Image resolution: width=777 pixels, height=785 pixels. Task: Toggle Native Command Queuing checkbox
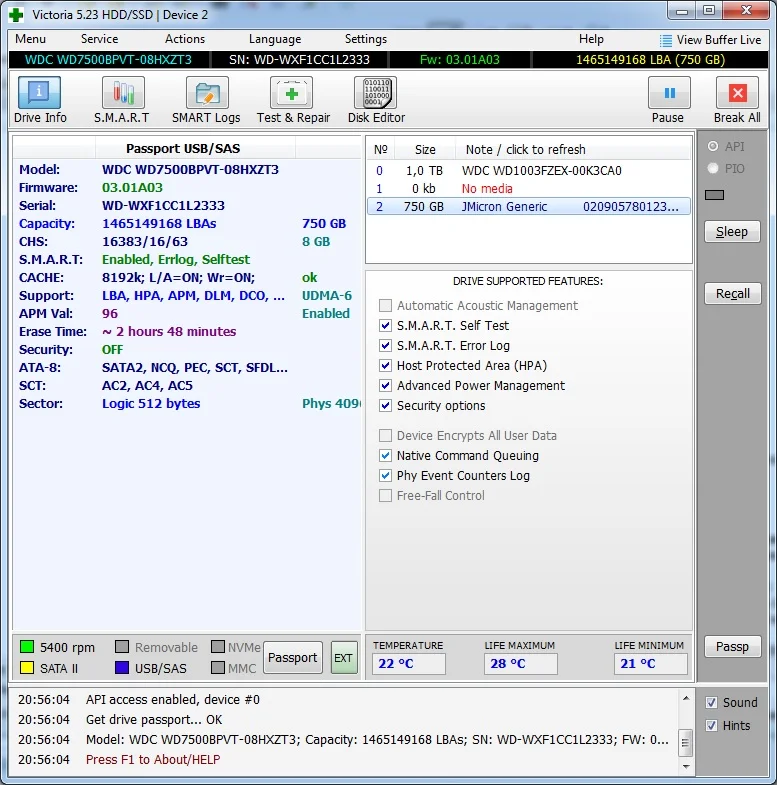385,456
